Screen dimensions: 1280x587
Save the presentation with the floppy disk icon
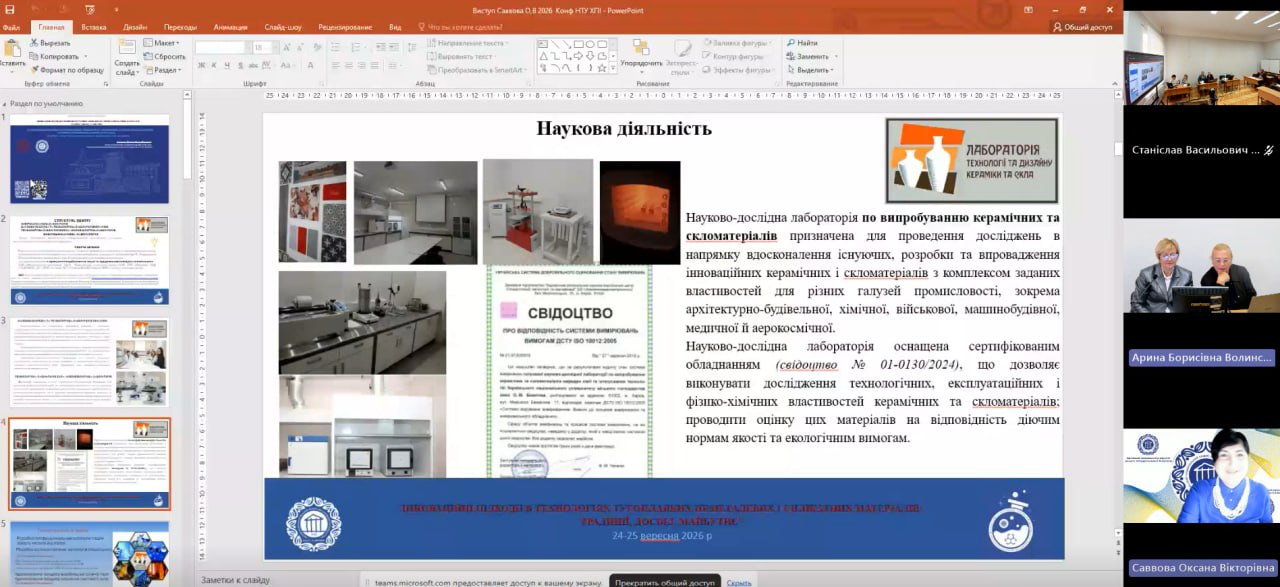pos(8,10)
